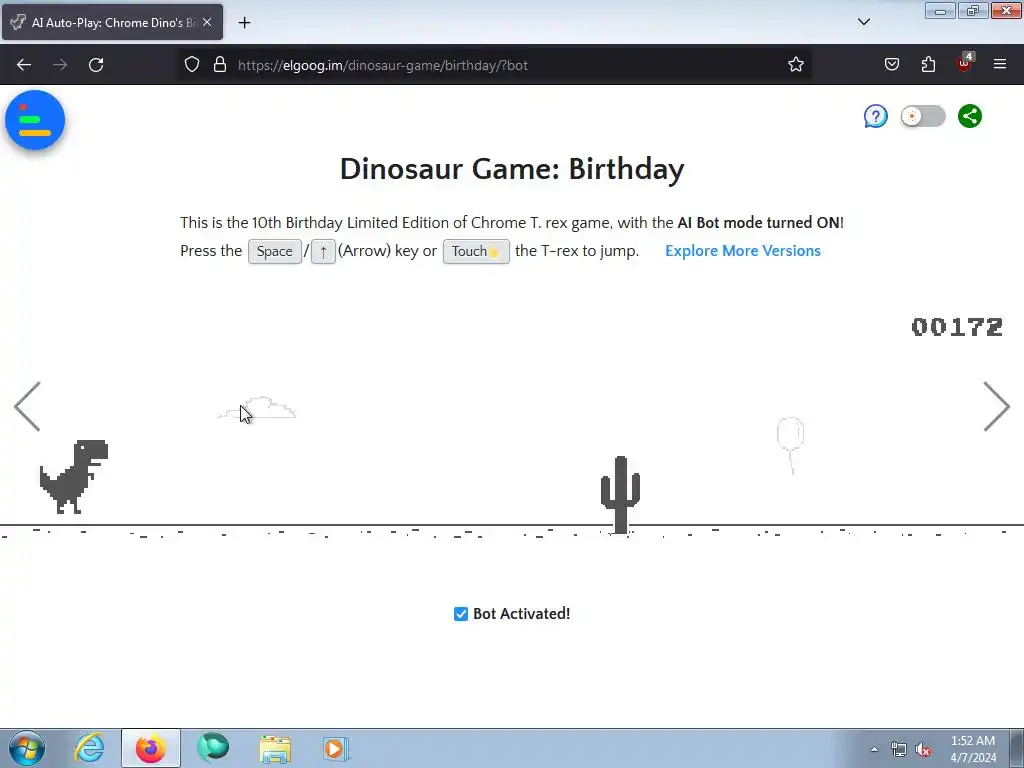Select the AI Auto-Play Chrome Dino tab
The height and width of the screenshot is (768, 1024).
pos(112,22)
